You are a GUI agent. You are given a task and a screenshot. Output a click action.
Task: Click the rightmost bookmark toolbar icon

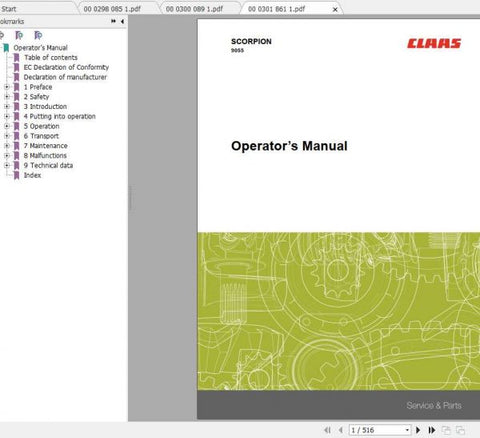(x=38, y=35)
